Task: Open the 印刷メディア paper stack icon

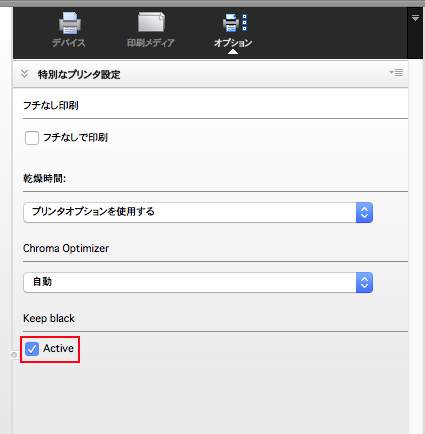Action: tap(151, 23)
